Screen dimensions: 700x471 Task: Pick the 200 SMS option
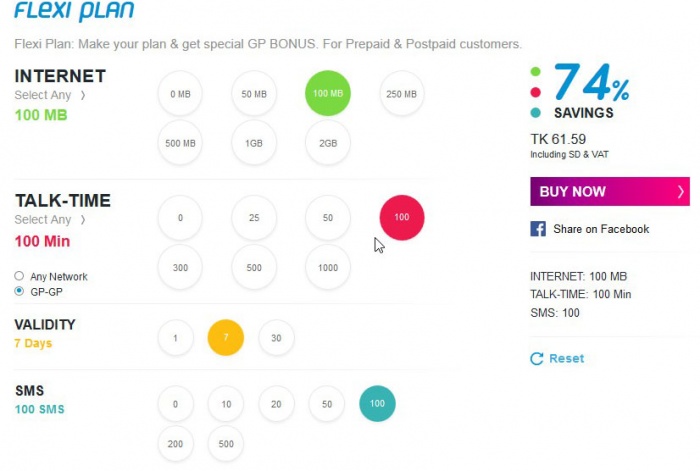[175, 444]
